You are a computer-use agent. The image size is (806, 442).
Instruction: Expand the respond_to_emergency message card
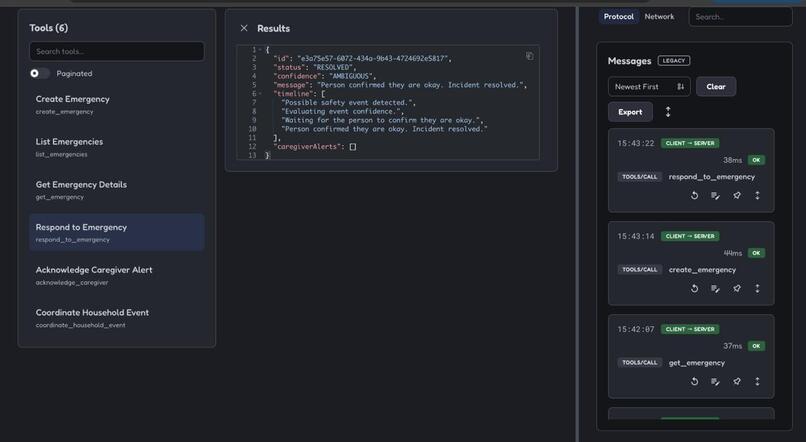757,195
